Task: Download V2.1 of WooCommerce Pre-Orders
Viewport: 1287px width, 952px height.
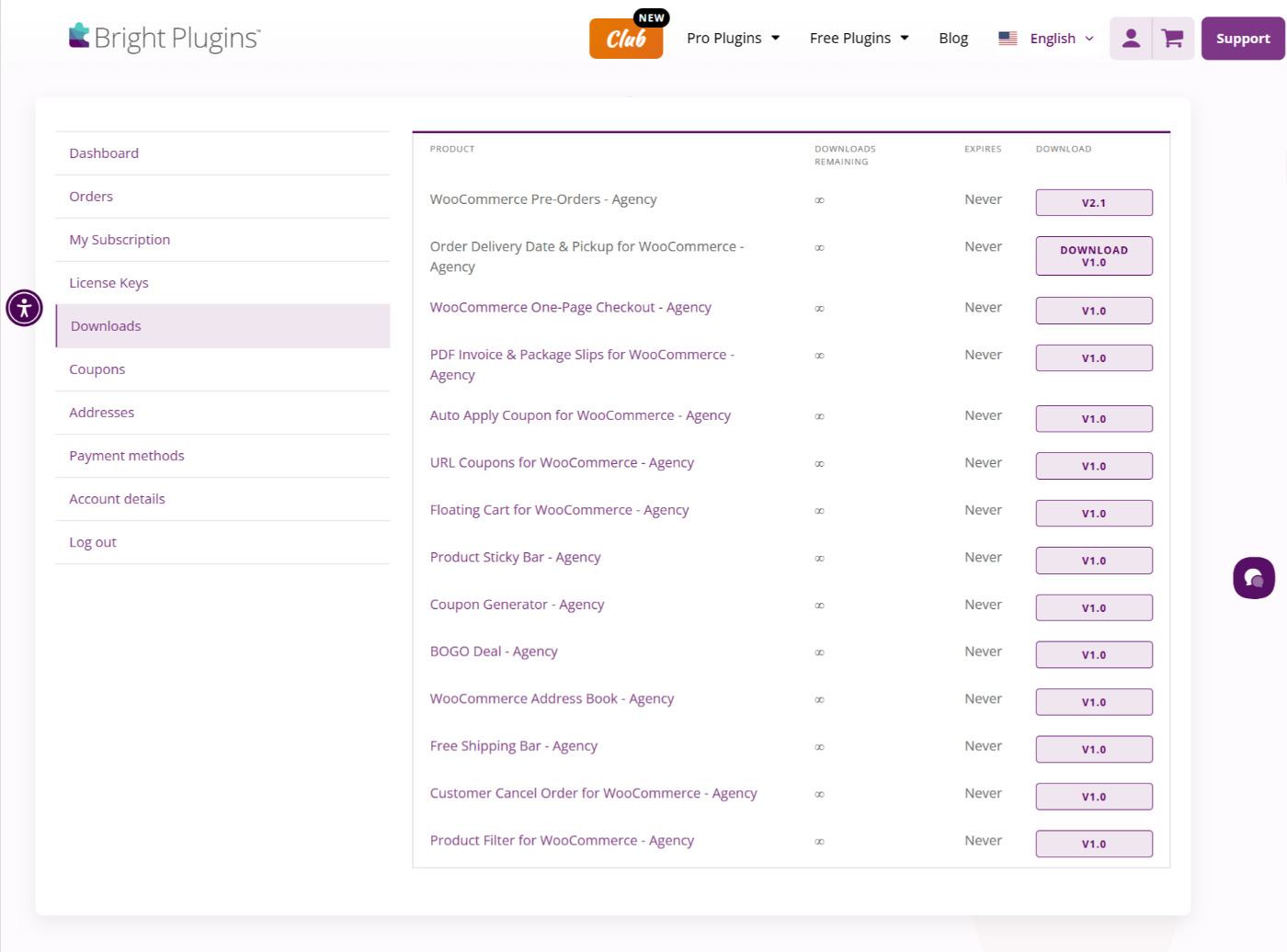Action: [1093, 202]
